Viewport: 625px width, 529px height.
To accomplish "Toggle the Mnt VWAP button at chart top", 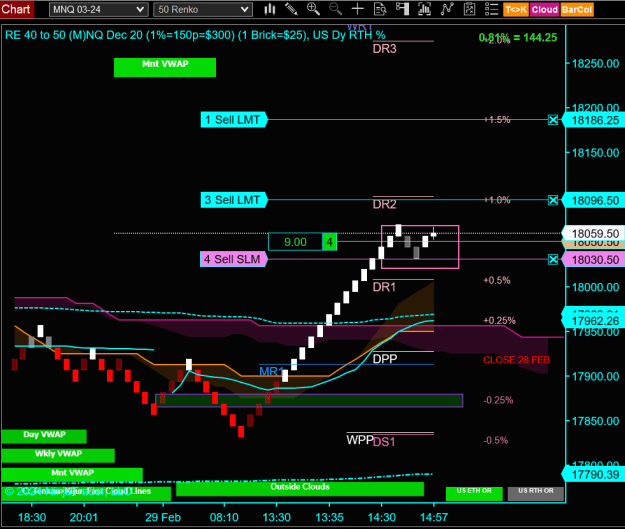I will tap(165, 67).
